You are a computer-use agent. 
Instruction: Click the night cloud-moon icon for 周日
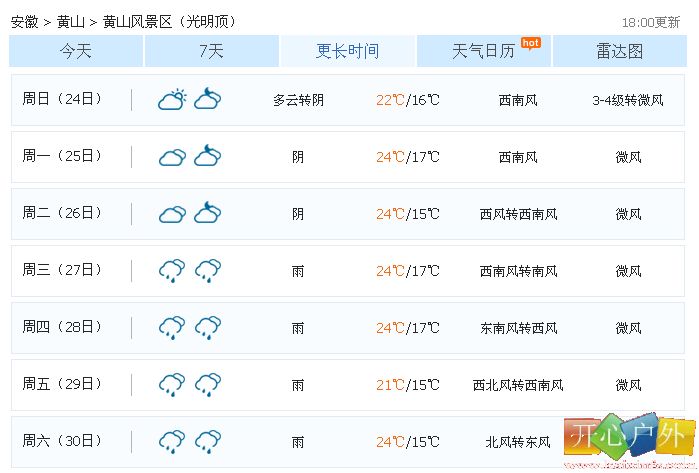point(208,99)
